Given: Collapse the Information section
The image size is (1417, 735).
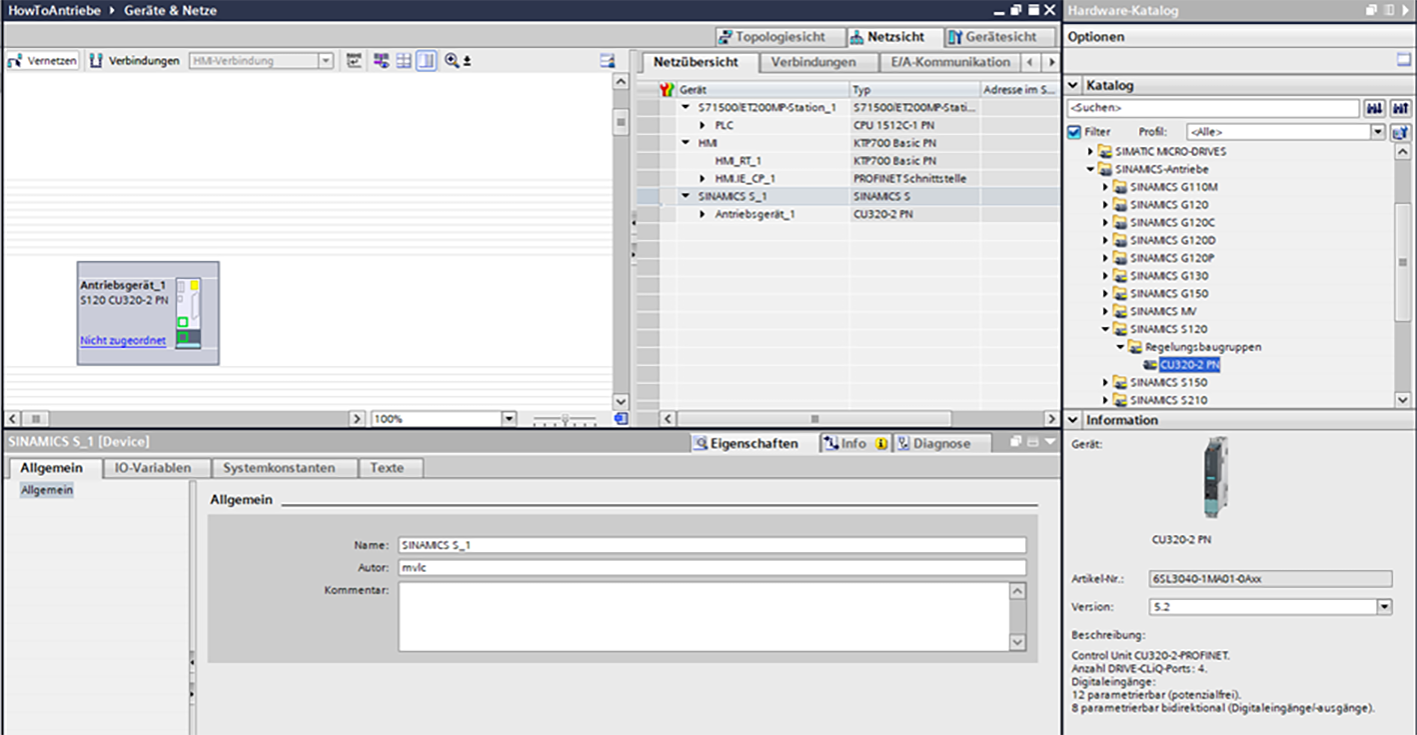Looking at the screenshot, I should (x=1074, y=421).
